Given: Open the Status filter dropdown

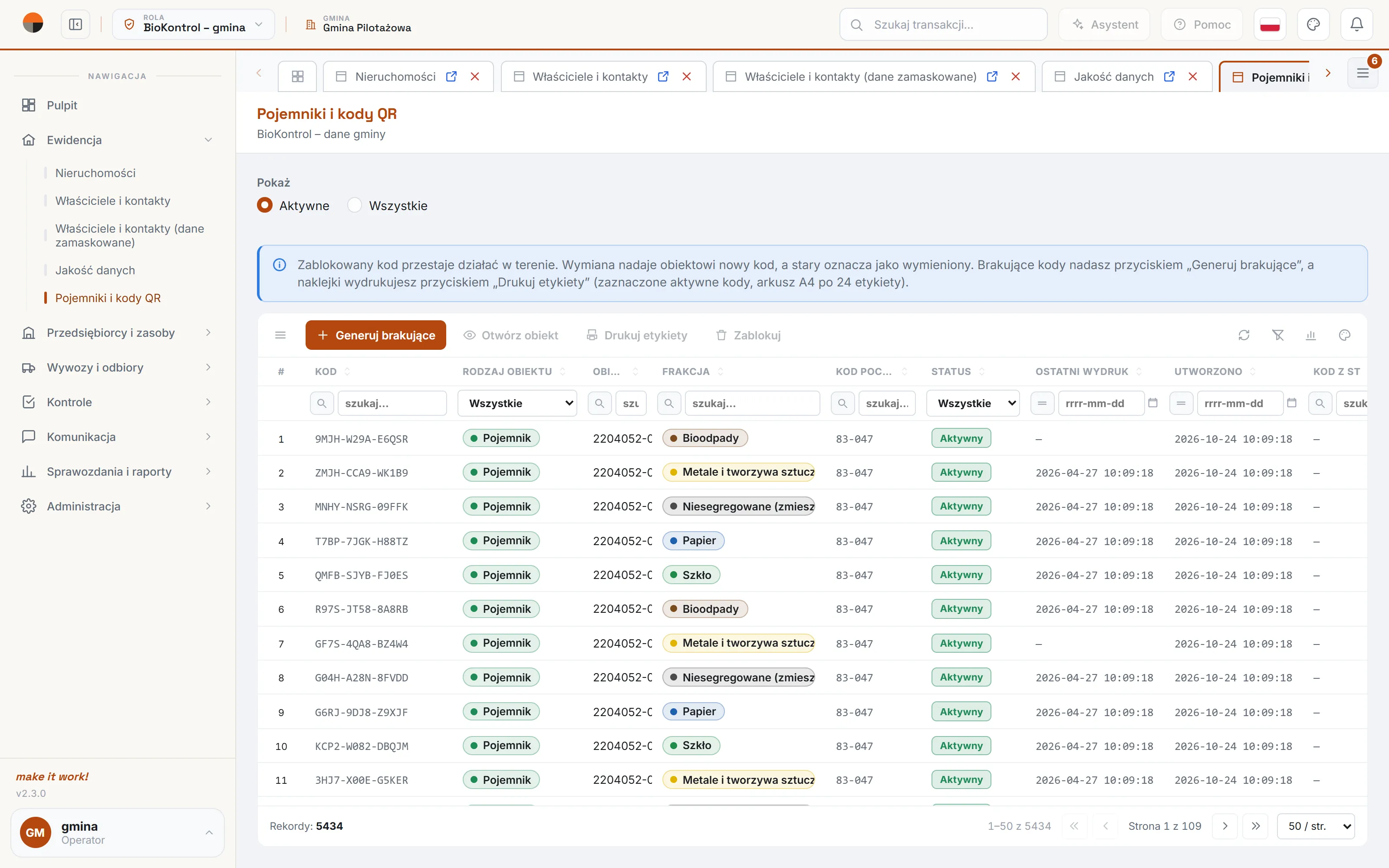Looking at the screenshot, I should pyautogui.click(x=973, y=403).
